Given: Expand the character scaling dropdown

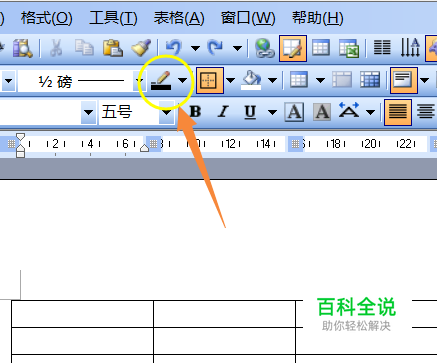Looking at the screenshot, I should pyautogui.click(x=370, y=112).
